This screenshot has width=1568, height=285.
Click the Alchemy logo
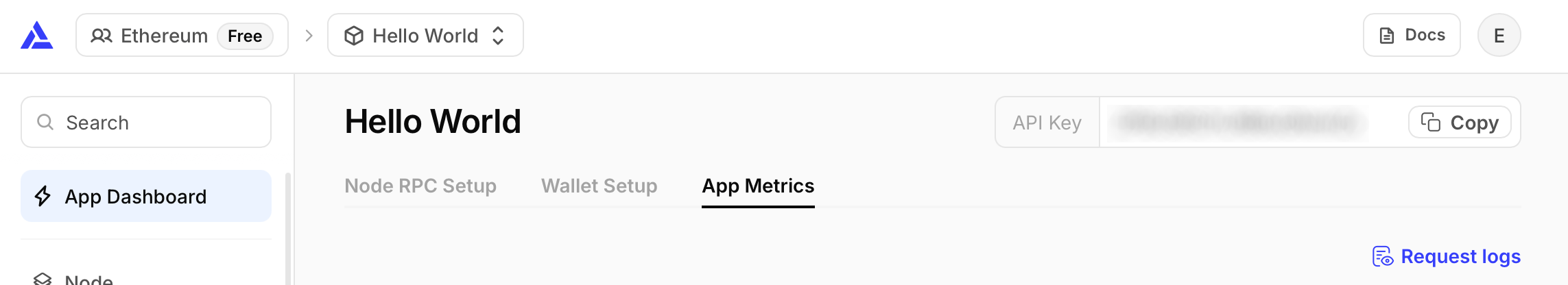coord(36,36)
